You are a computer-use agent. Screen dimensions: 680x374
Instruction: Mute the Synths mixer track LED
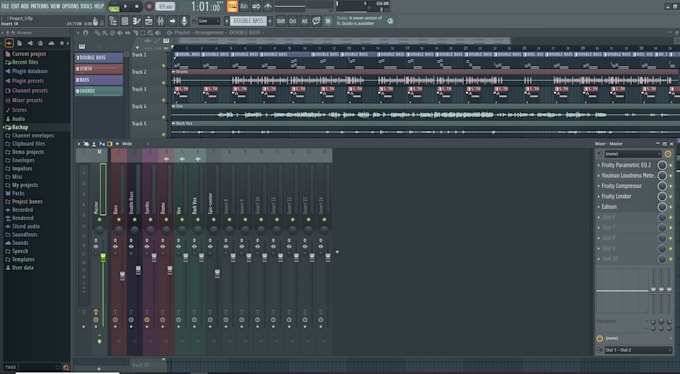coord(150,220)
